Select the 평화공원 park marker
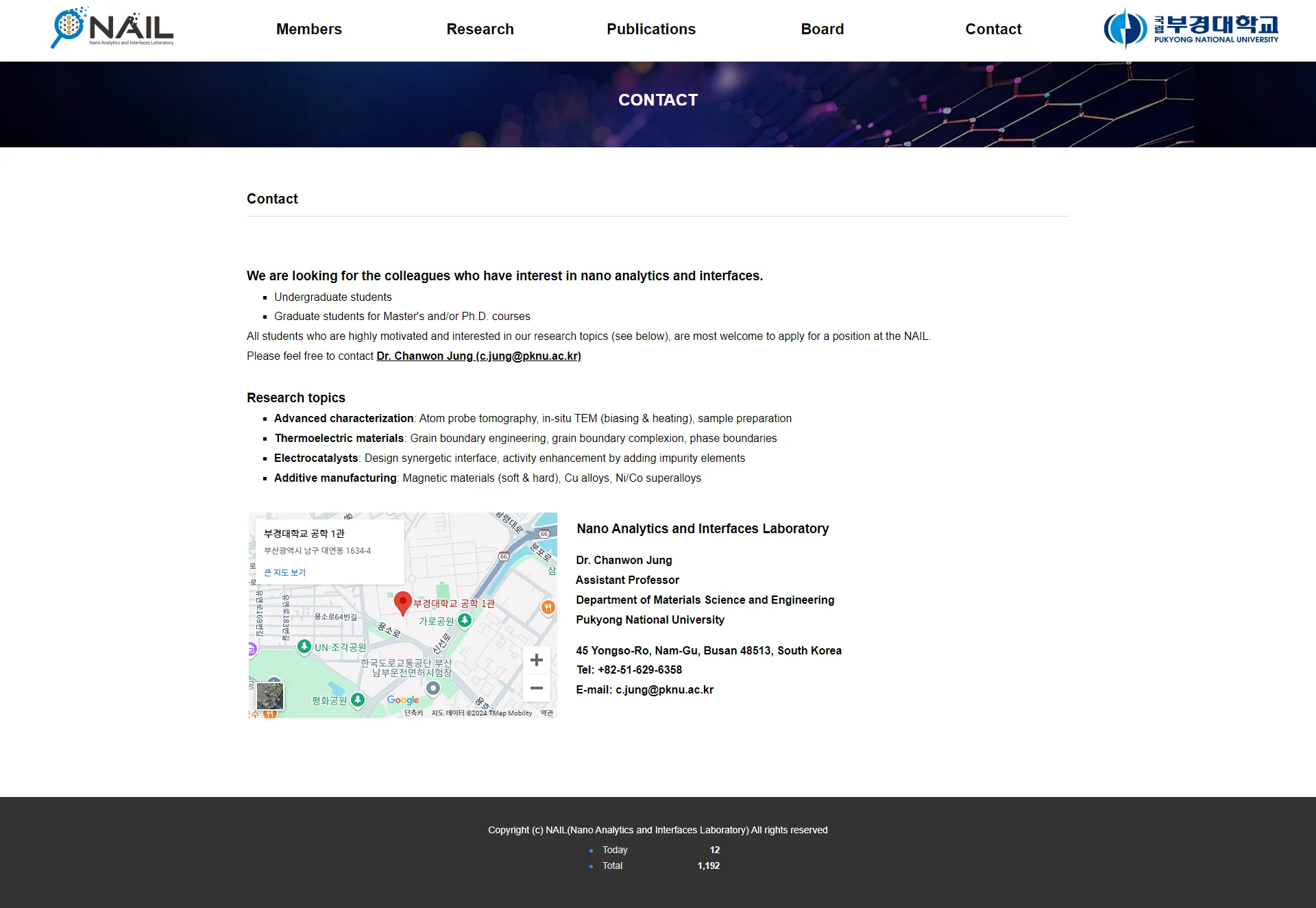Screen dimensions: 1316x908 (358, 700)
